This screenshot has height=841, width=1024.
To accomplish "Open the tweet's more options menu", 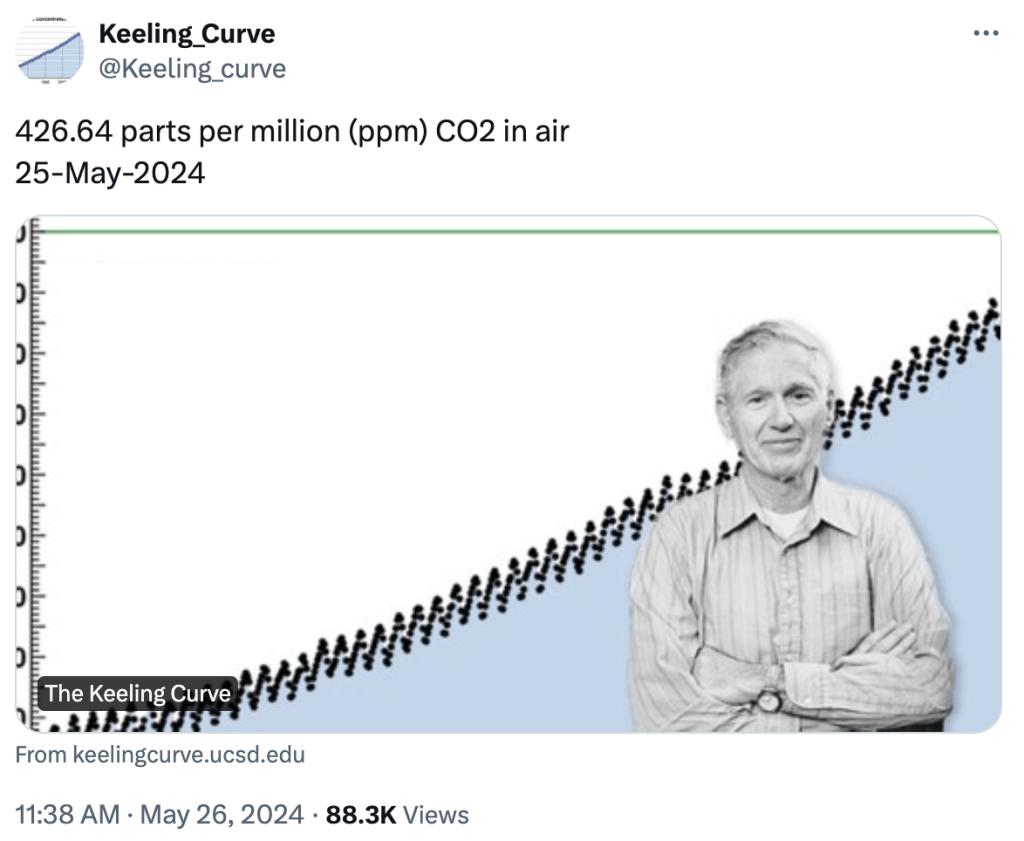I will pos(985,34).
